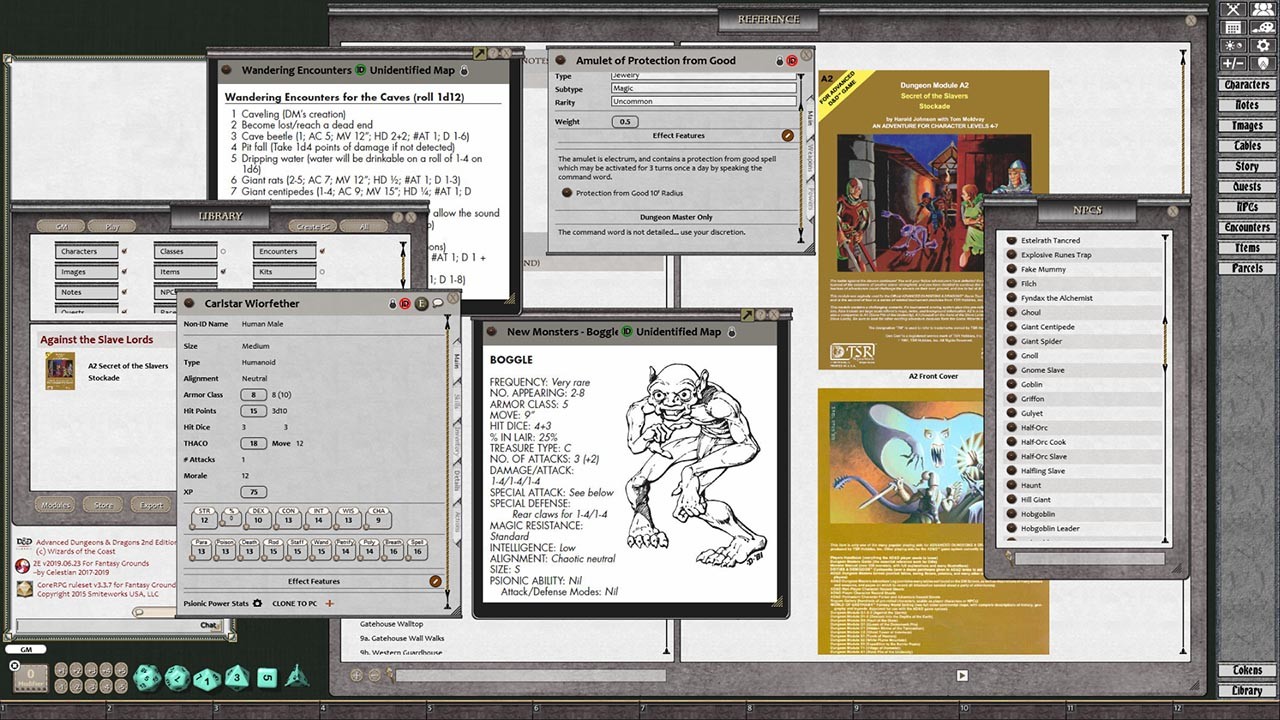Open the GM identity dropdown above the chat entry
Viewport: 1280px width, 720px height.
[26, 649]
